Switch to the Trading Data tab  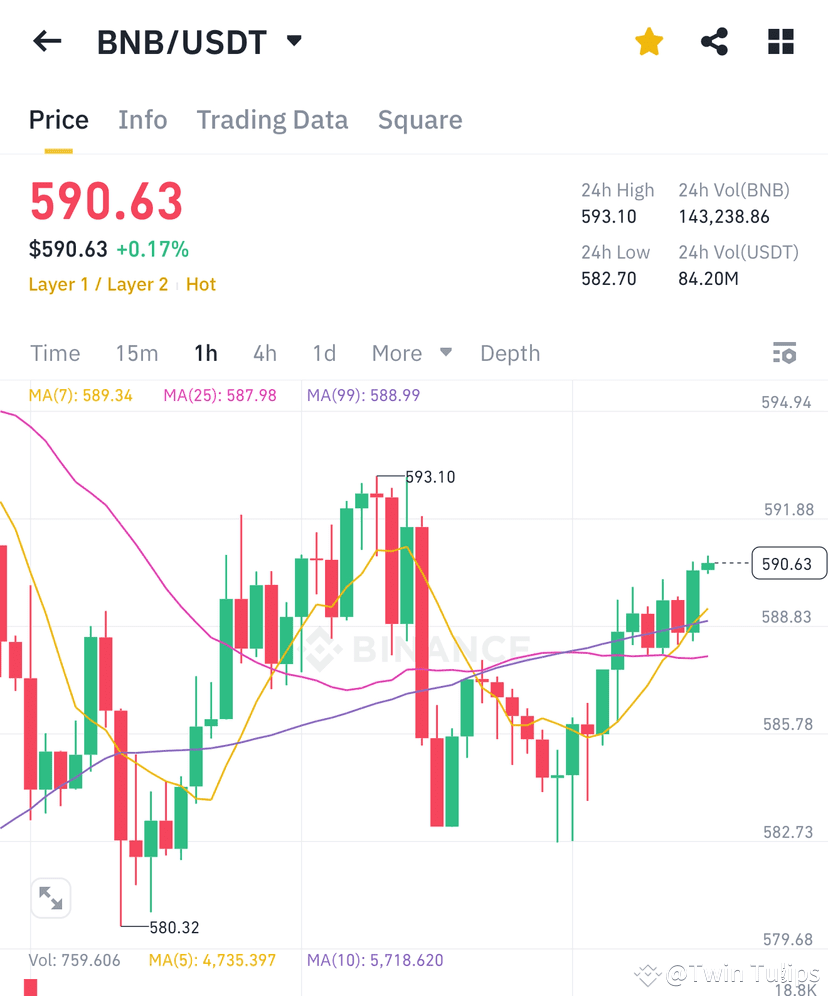pos(272,120)
